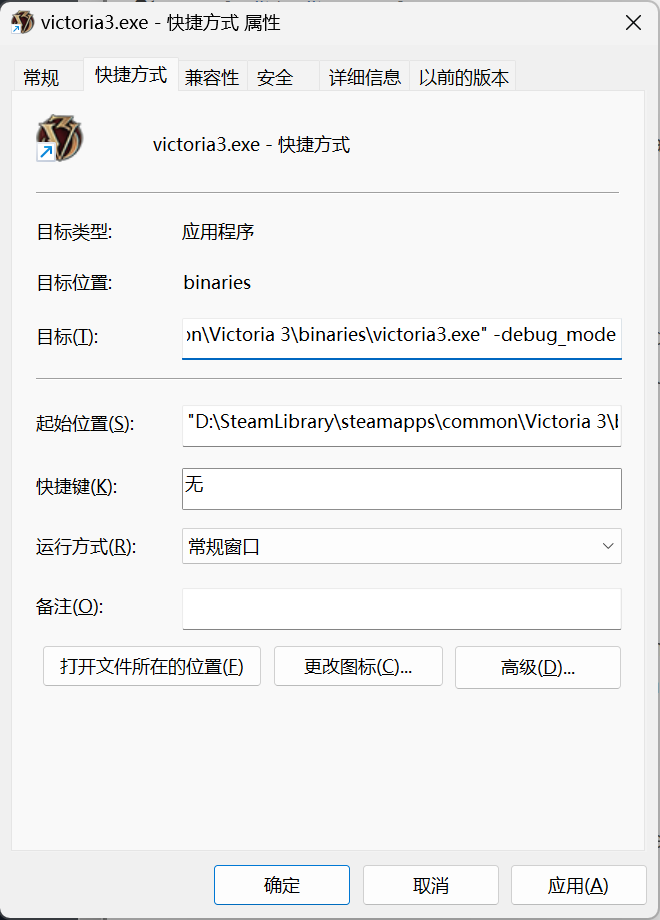Open the 以前的版本 tab
The image size is (660, 920).
point(463,77)
